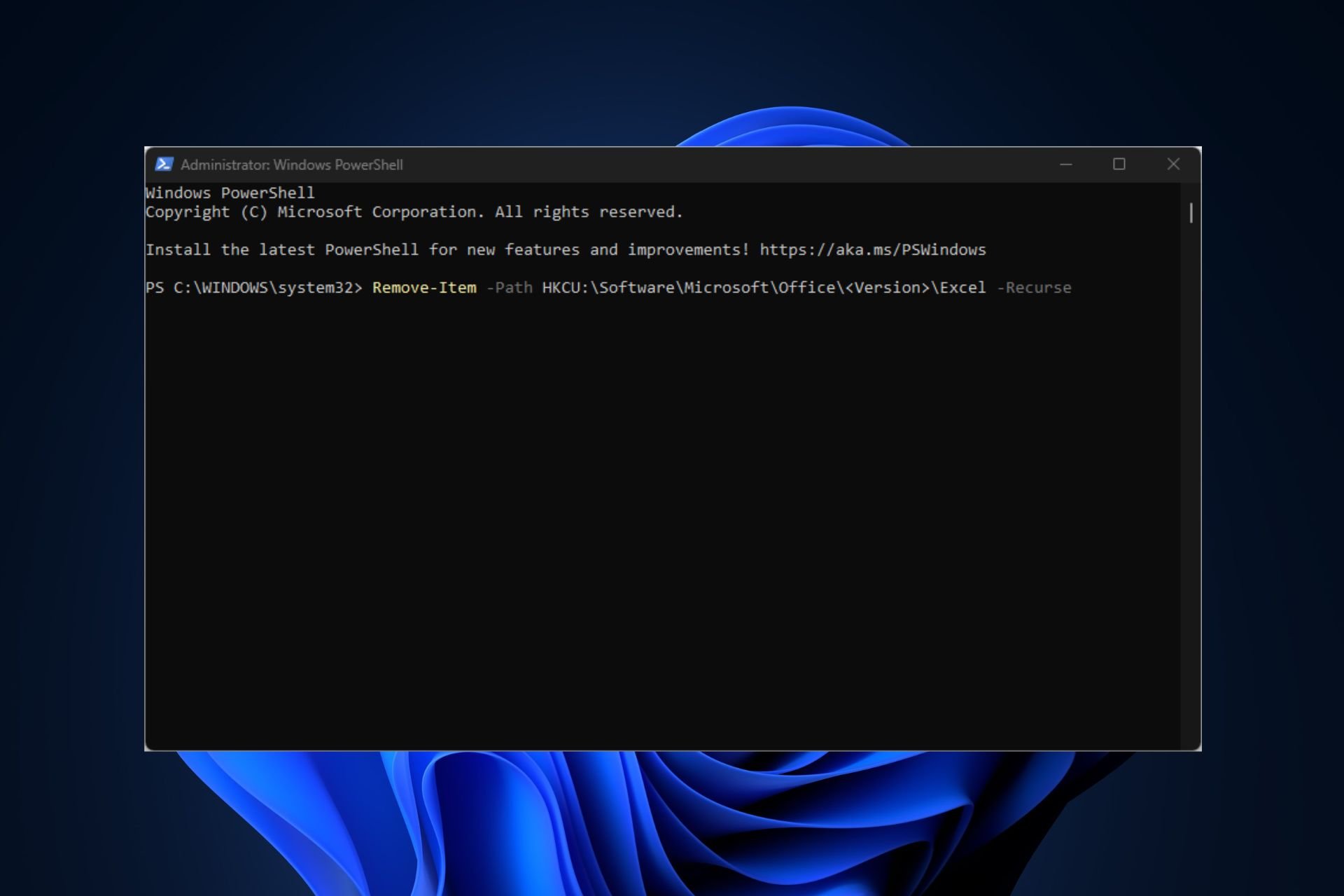Minimize the PowerShell window
The height and width of the screenshot is (896, 1344).
(1065, 164)
